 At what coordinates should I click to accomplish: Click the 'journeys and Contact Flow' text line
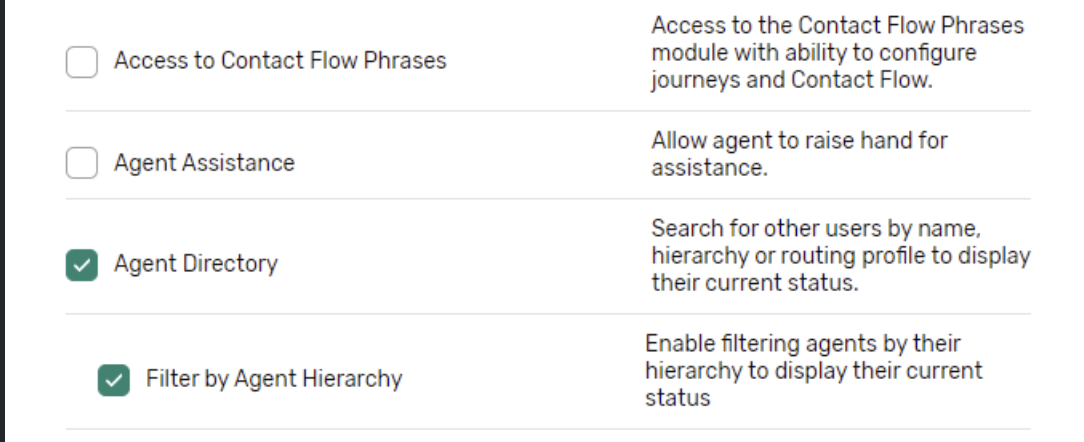pyautogui.click(x=791, y=81)
